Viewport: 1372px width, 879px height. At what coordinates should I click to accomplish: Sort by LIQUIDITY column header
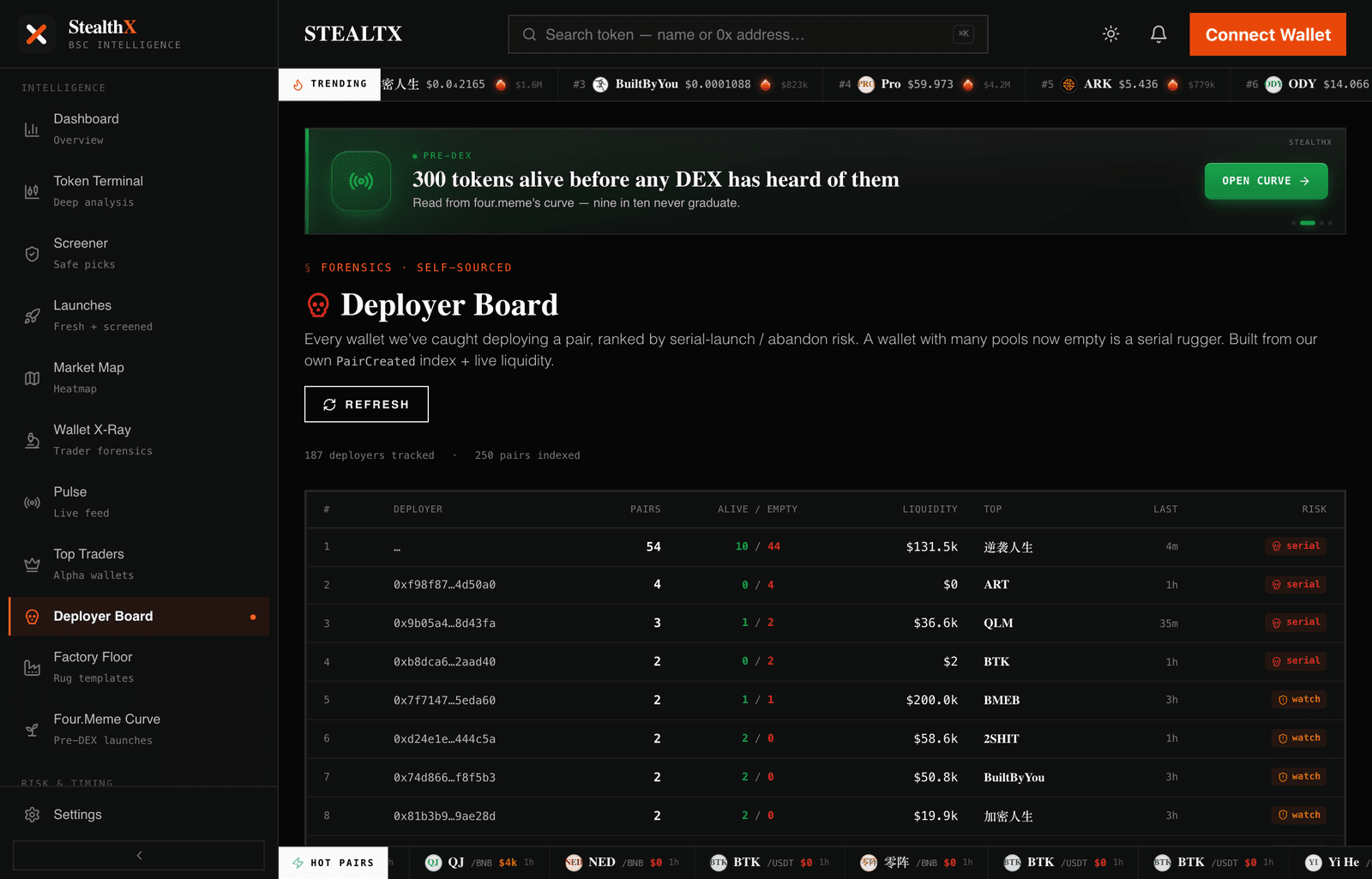coord(930,509)
